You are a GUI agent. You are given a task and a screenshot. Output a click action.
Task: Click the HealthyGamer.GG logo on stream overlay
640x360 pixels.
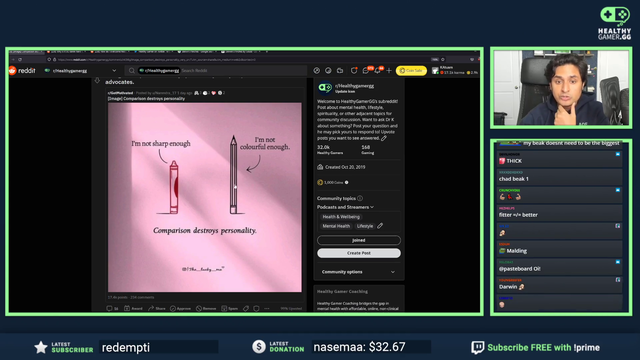[x=615, y=23]
